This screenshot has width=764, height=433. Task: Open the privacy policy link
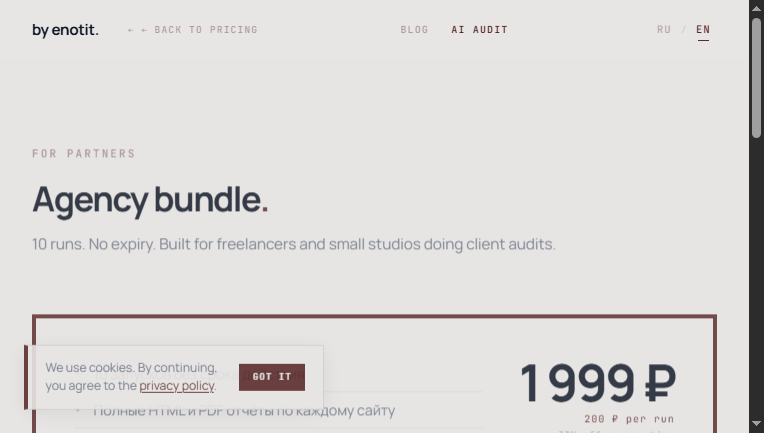[x=176, y=386]
